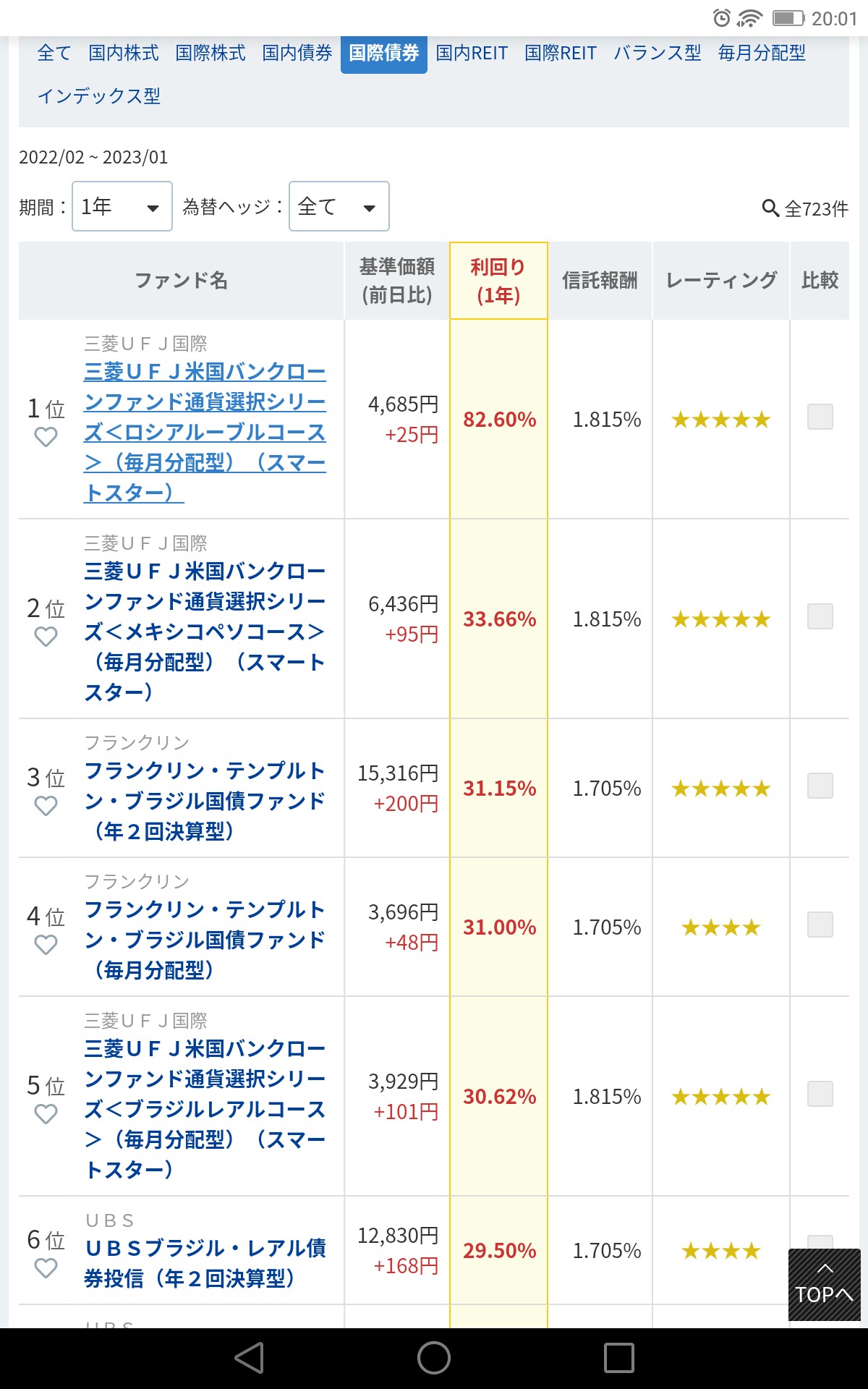Tap heart icon under 3位 rank
Screen dimensions: 868x1389
tap(46, 806)
